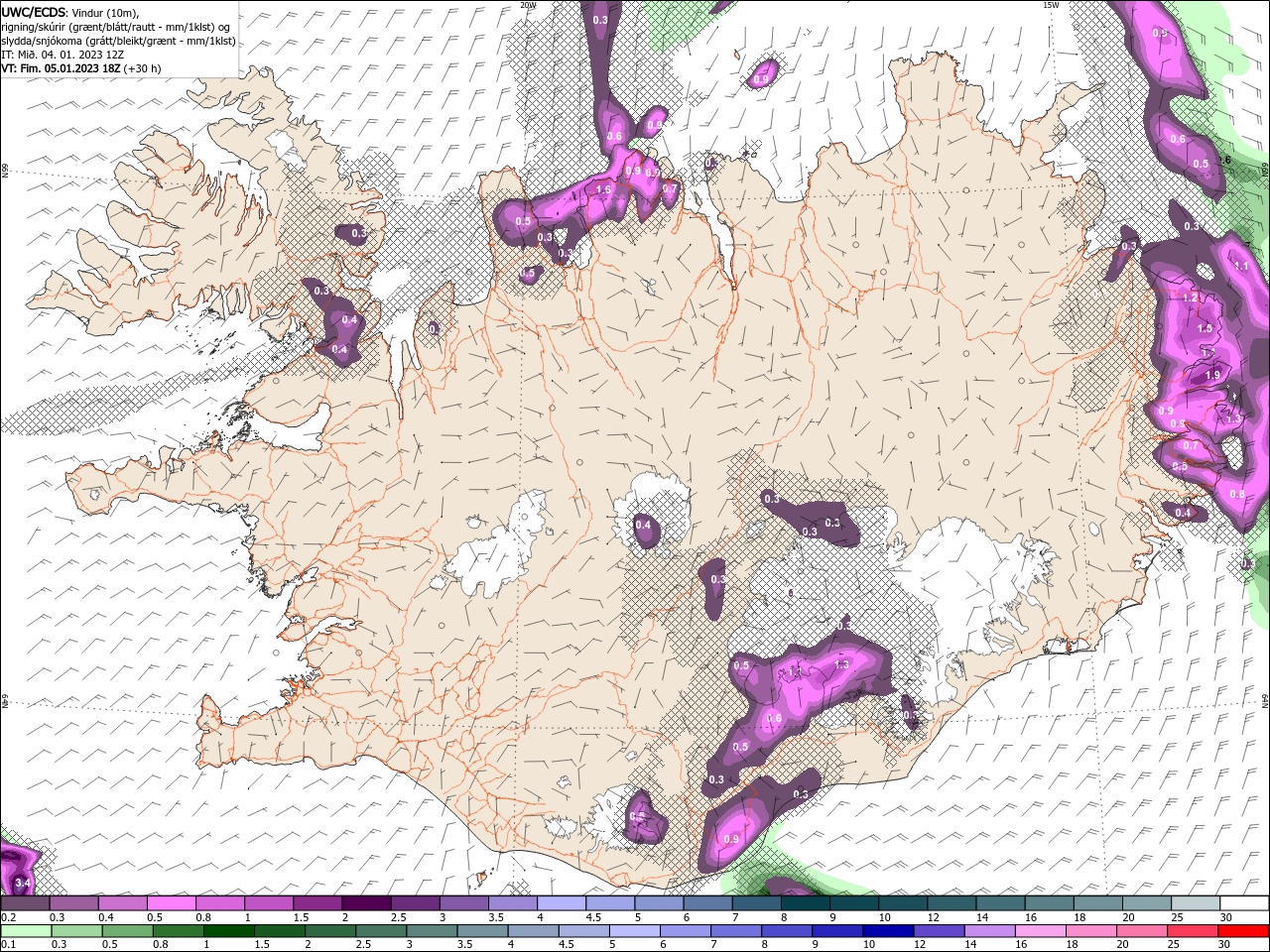Screen dimensions: 1270x952
Task: Click the '0.2' label in the top legend
Action: [8, 918]
